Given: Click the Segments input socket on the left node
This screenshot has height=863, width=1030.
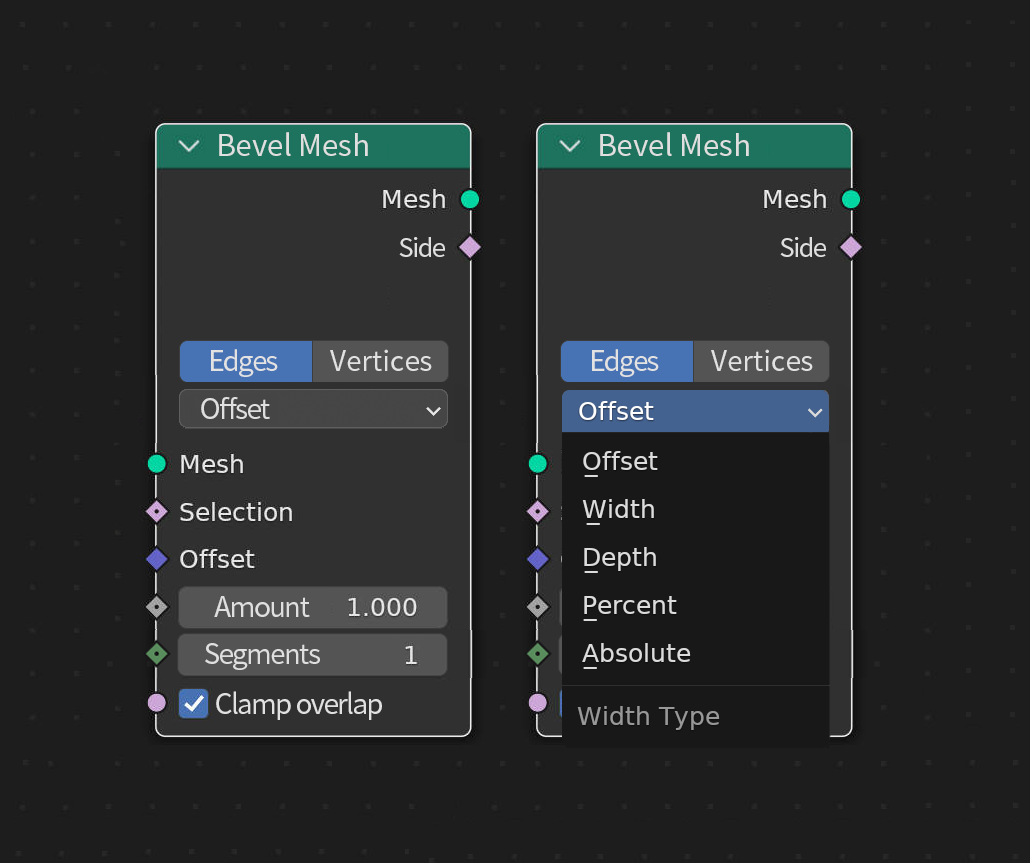Looking at the screenshot, I should (x=157, y=654).
